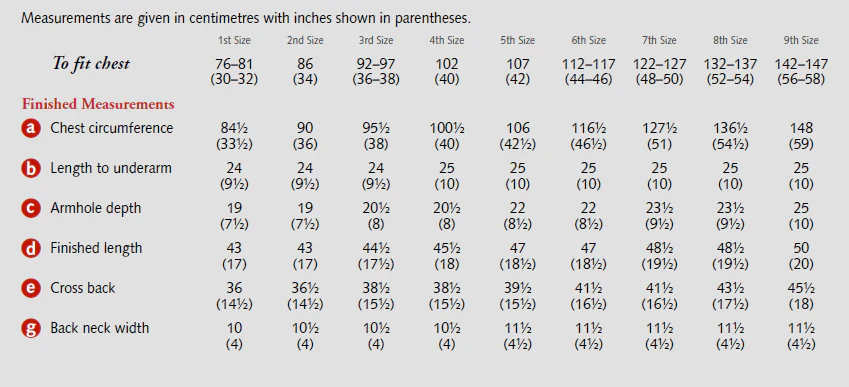Screen dimensions: 849x387
Task: Click the 3rd Size column header
Action: pyautogui.click(x=376, y=41)
